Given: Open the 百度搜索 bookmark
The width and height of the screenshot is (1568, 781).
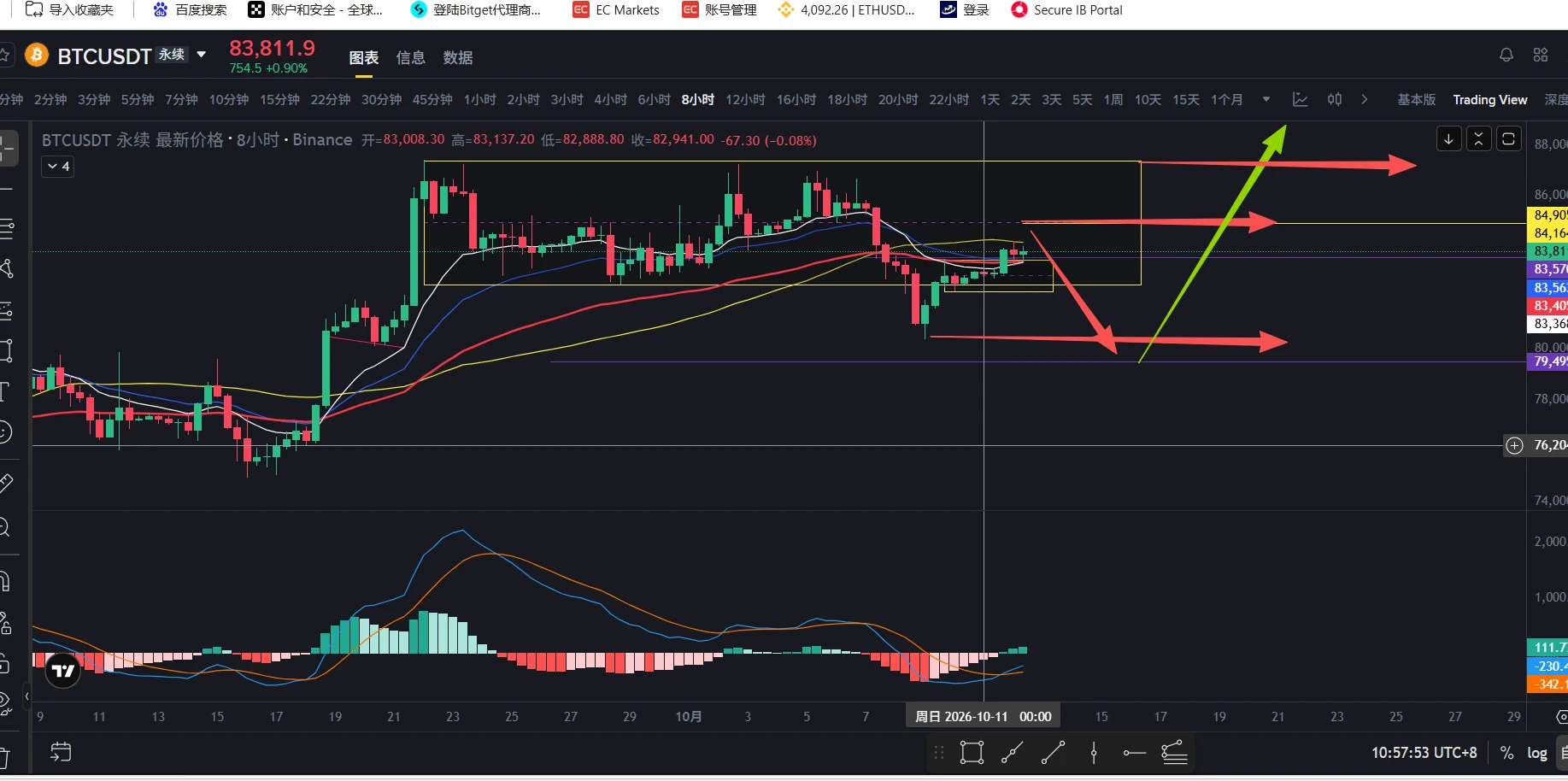Looking at the screenshot, I should (x=190, y=10).
